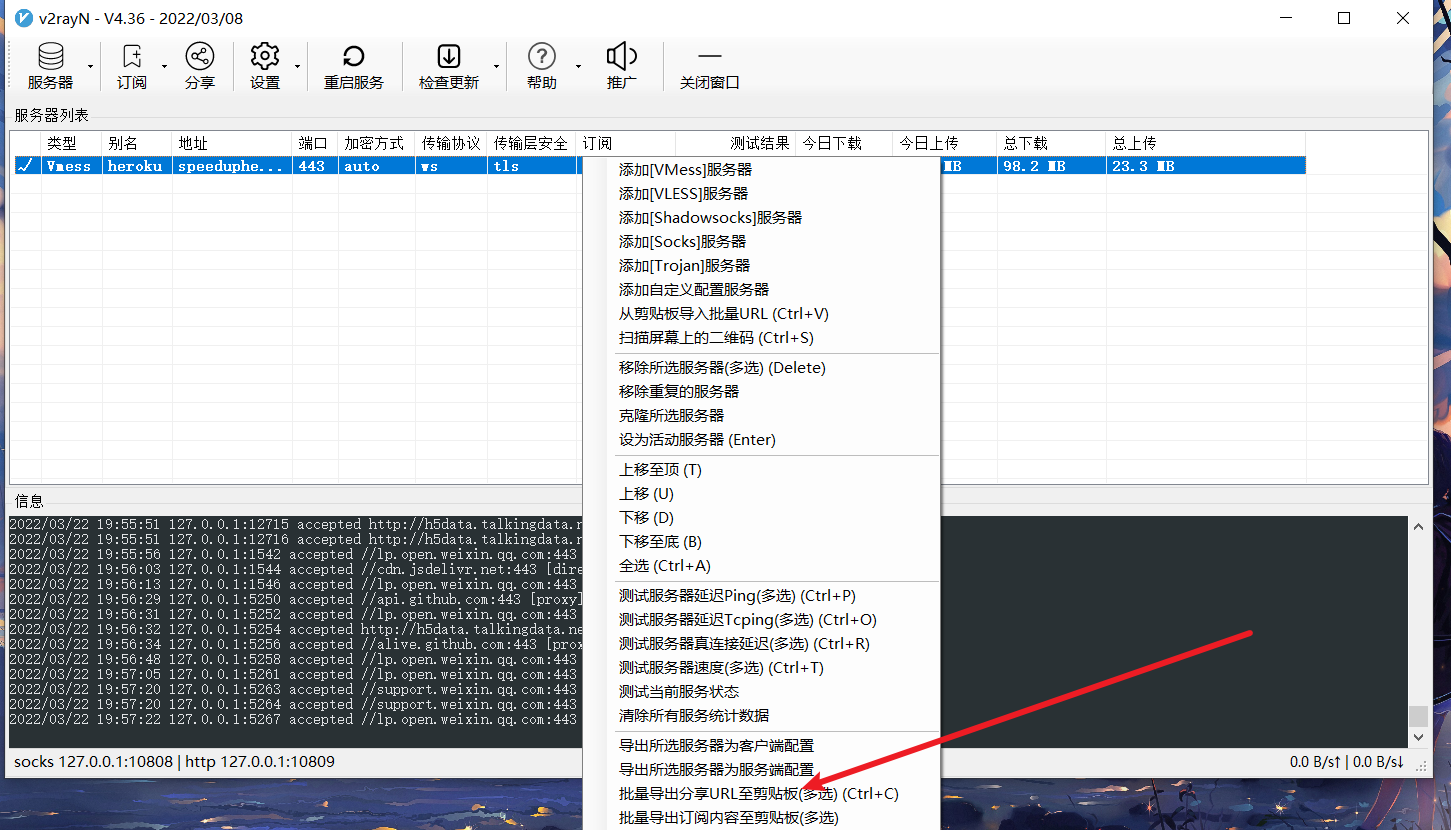Expand the 订阅 dropdown arrow
The width and height of the screenshot is (1451, 830).
tap(165, 67)
